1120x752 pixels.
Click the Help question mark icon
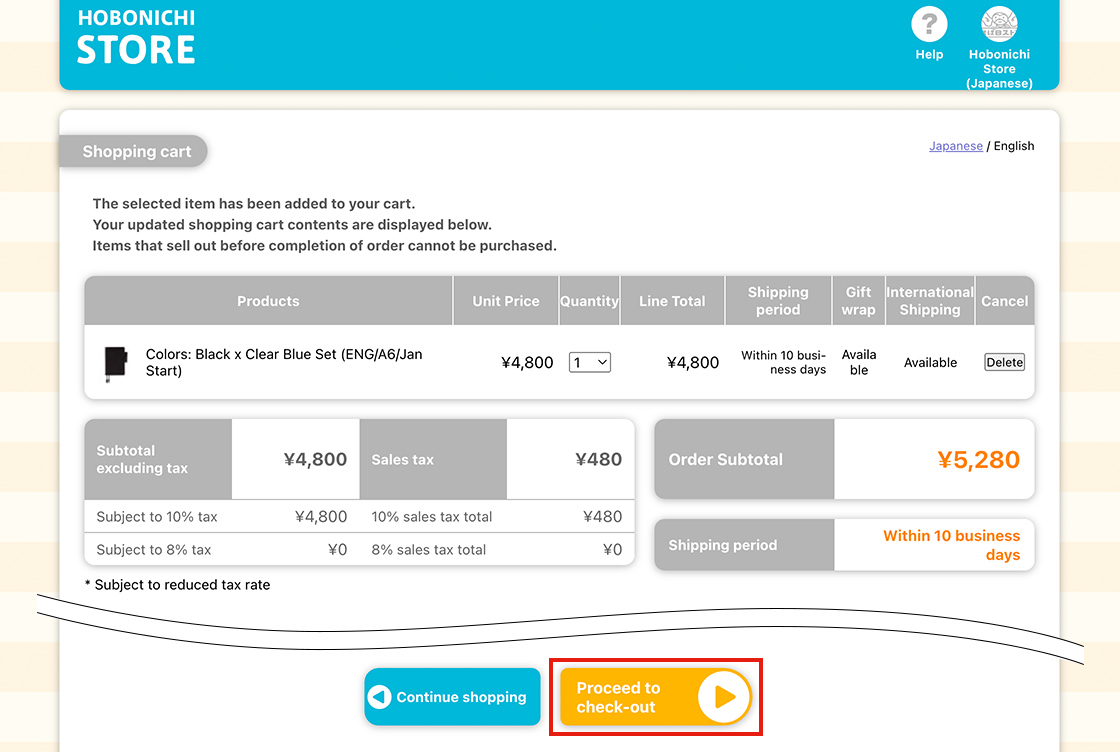pos(929,25)
